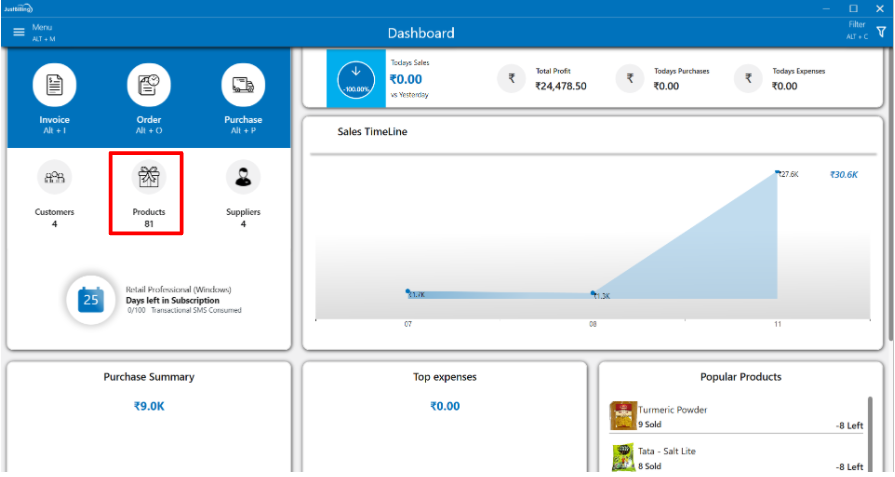The image size is (895, 477).
Task: Open the Products gift box icon
Action: tap(149, 178)
